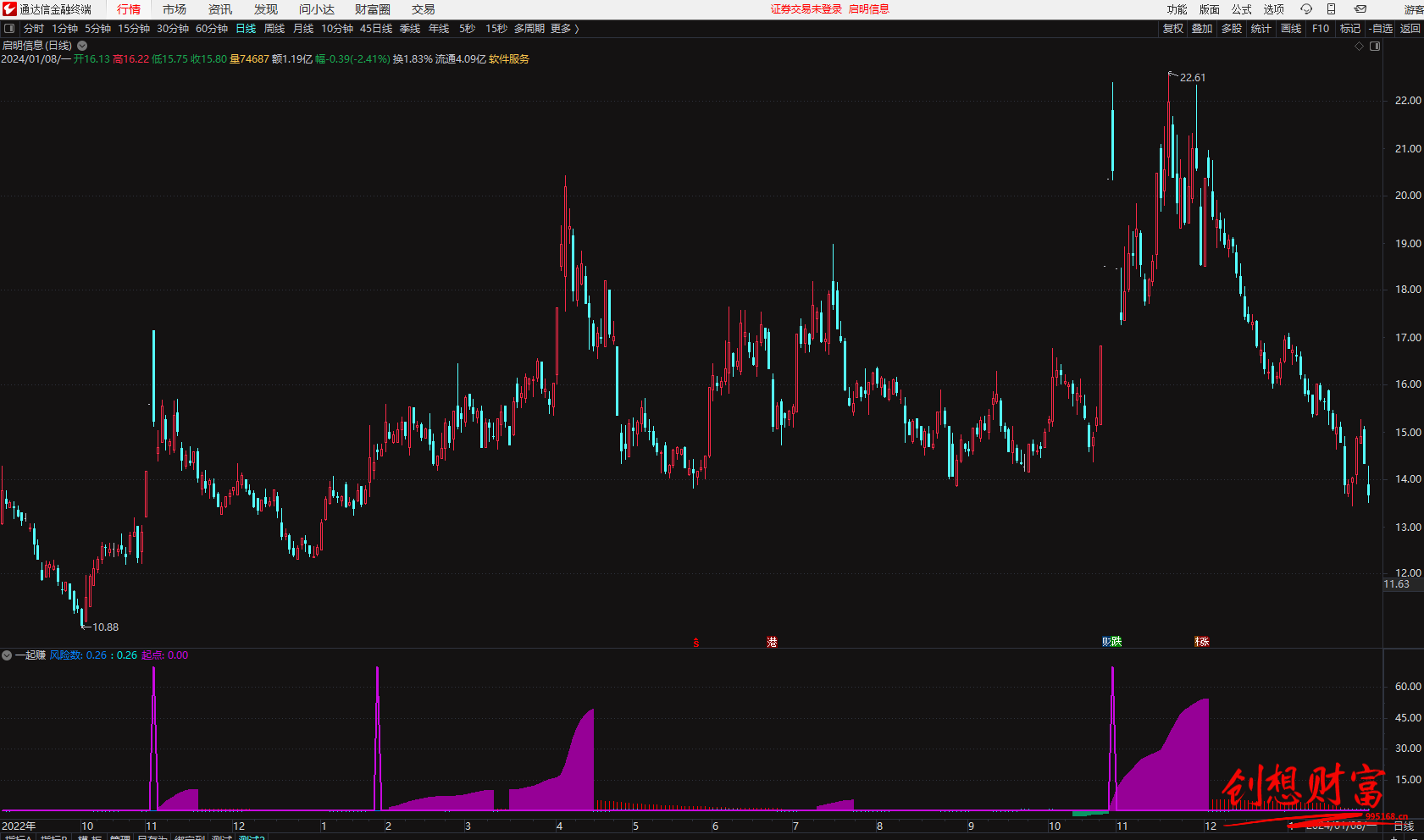The height and width of the screenshot is (840, 1424).
Task: Click the 画线 drawing tools button
Action: click(1291, 29)
